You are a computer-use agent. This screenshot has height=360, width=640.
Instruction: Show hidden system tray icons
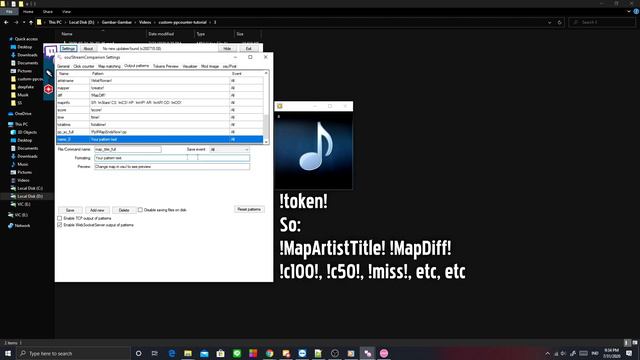pos(547,353)
